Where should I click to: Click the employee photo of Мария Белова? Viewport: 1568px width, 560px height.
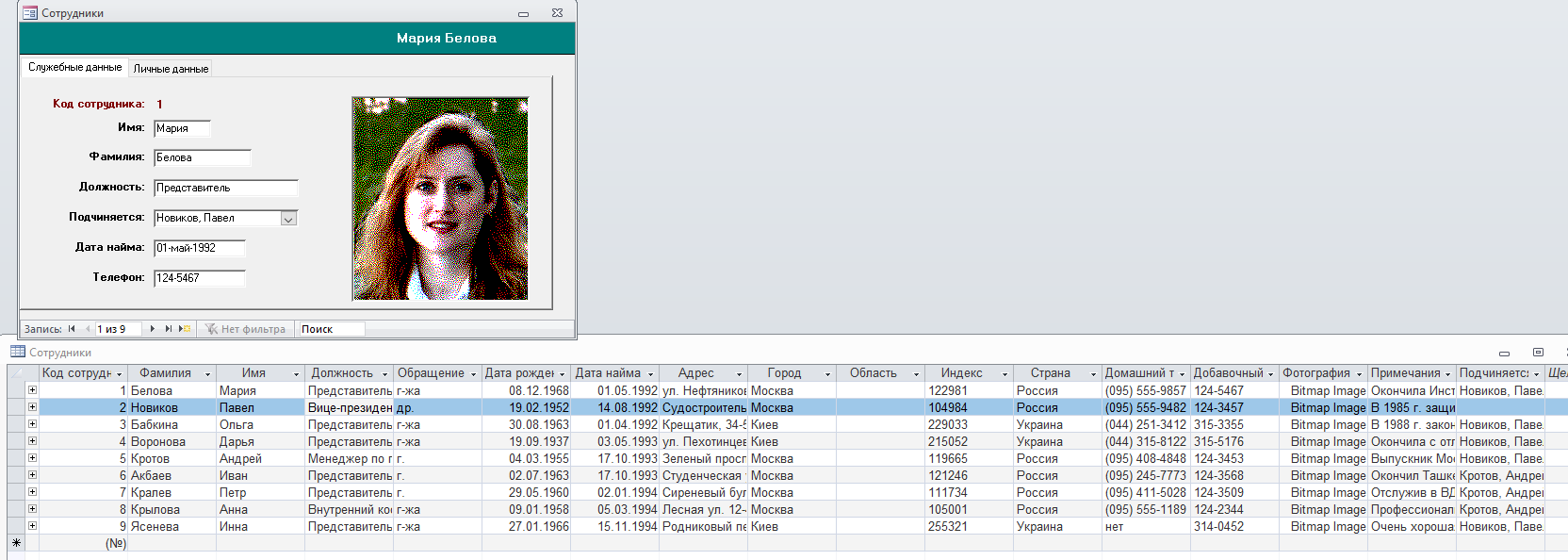[440, 199]
